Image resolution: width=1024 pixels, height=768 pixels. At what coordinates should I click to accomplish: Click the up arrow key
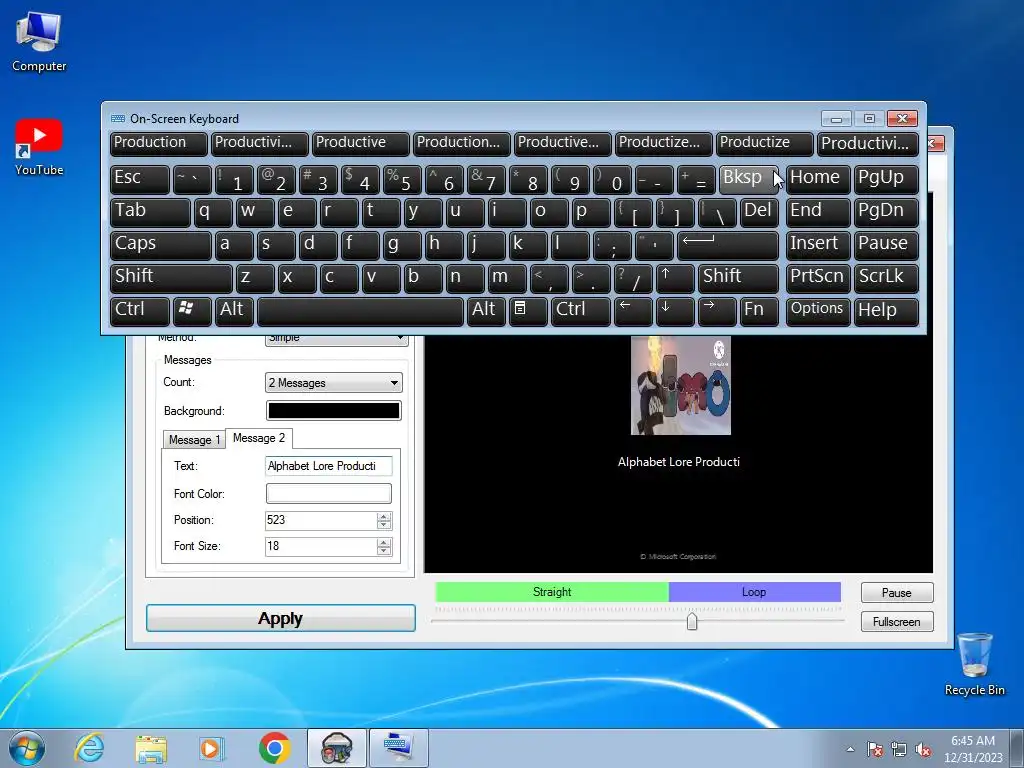[x=675, y=278]
